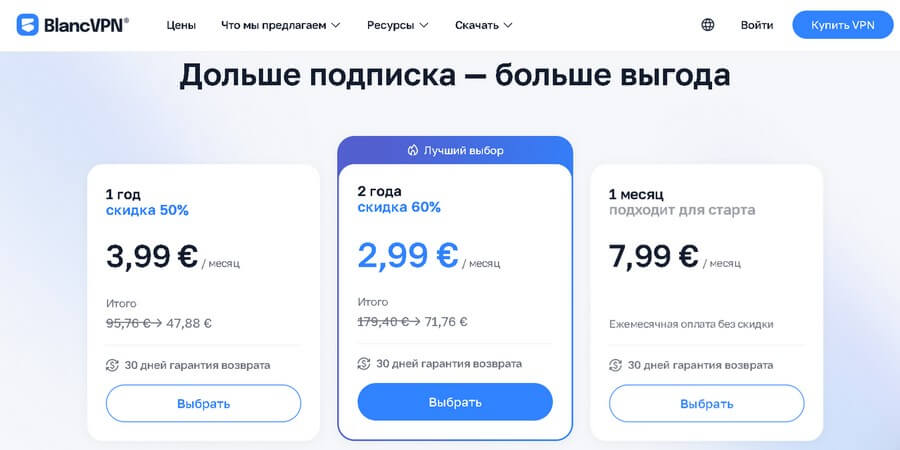Click the Войти link
900x450 pixels.
[x=757, y=25]
